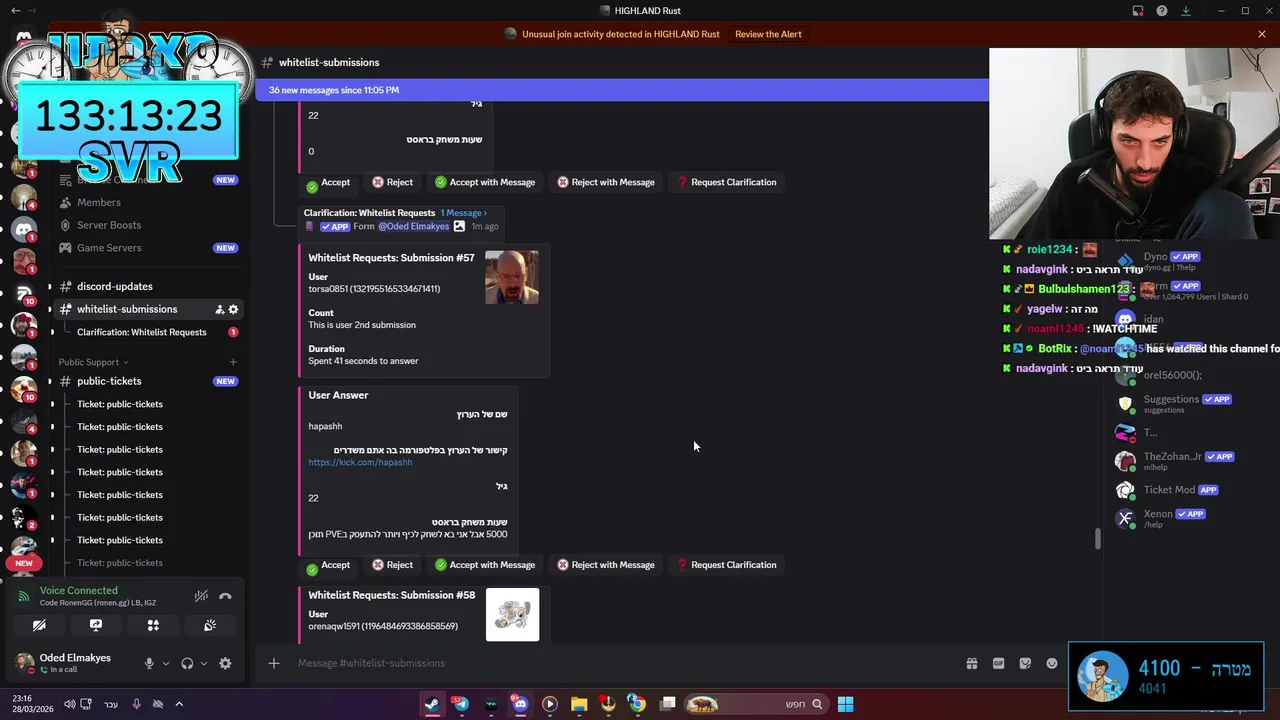Screen dimensions: 1280x720
Task: Open the Discord help question-mark icon
Action: point(1162,11)
